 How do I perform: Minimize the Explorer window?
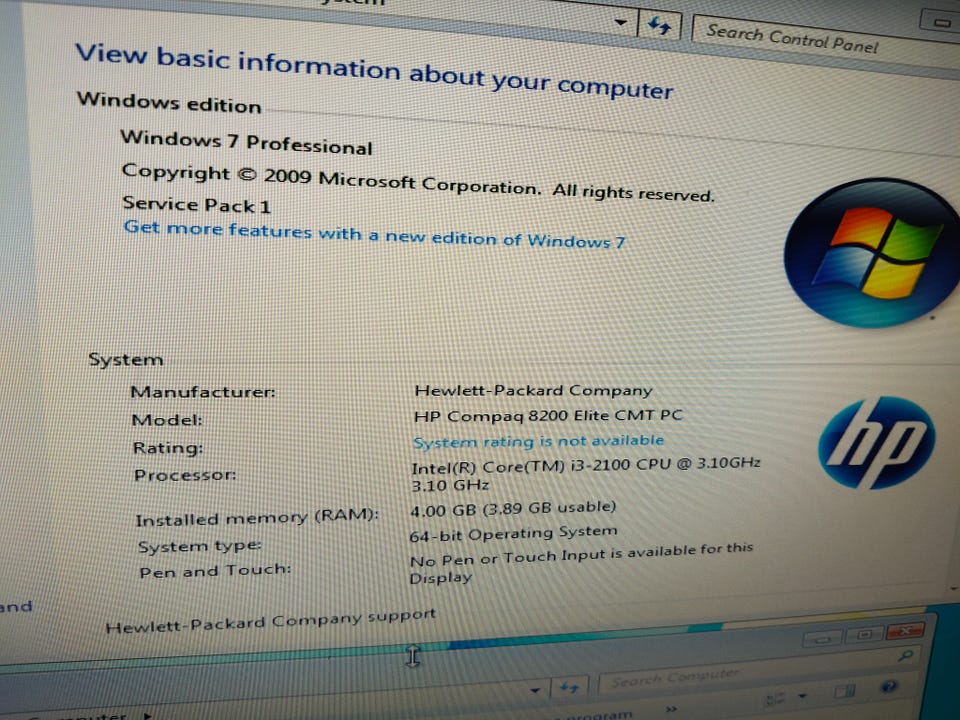tap(823, 640)
